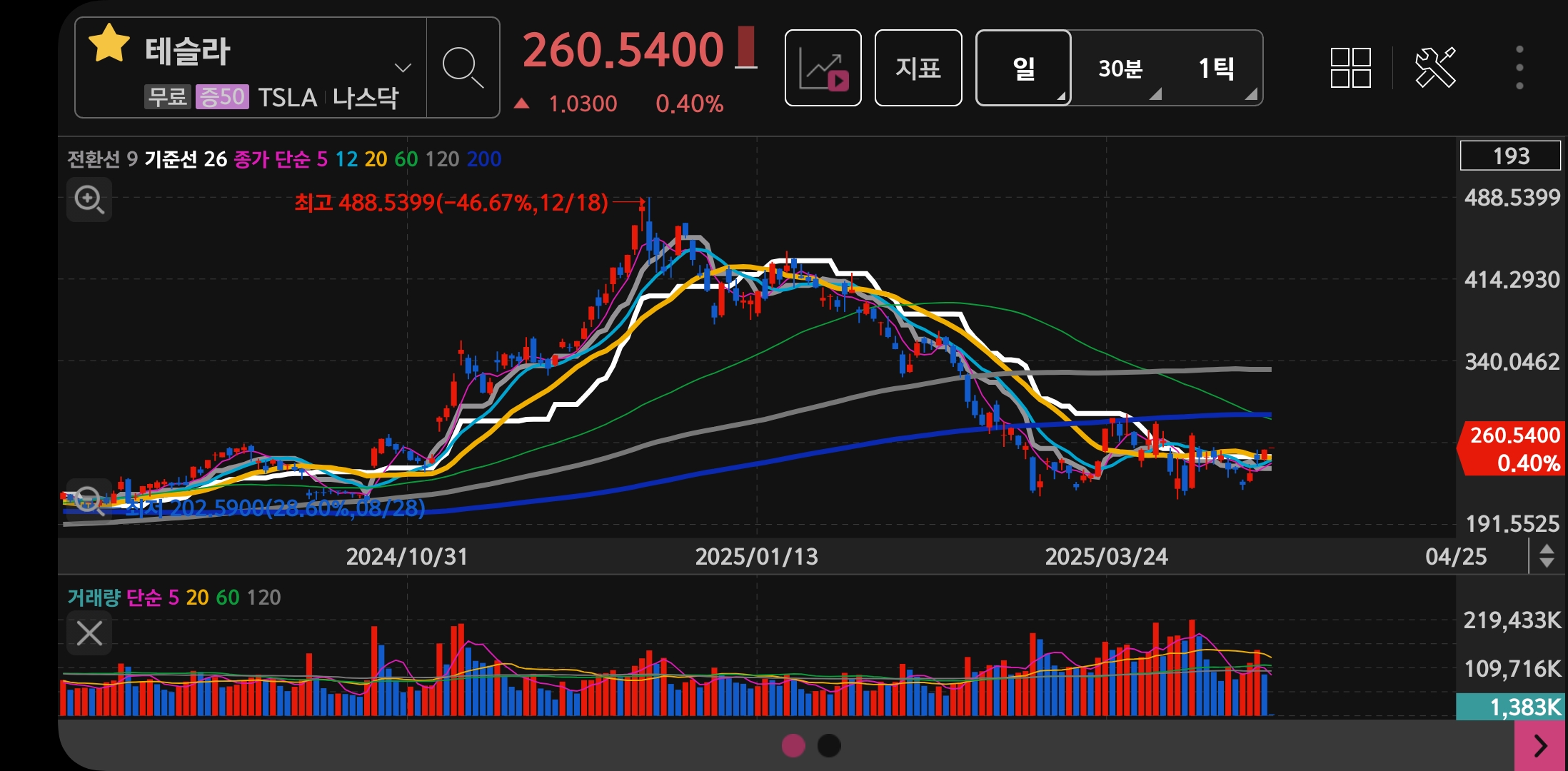1568x771 pixels.
Task: Tap the yellow favorite star icon
Action: click(x=109, y=44)
